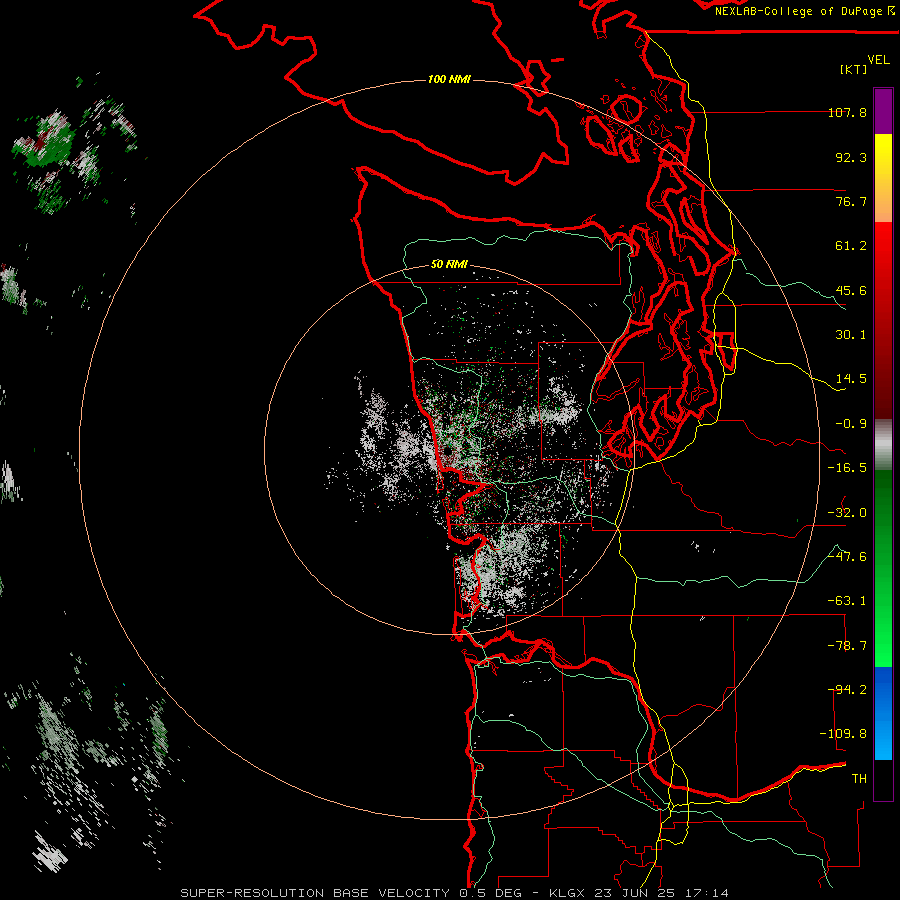
Task: Click the blue segment of the velocity color bar
Action: click(x=883, y=713)
